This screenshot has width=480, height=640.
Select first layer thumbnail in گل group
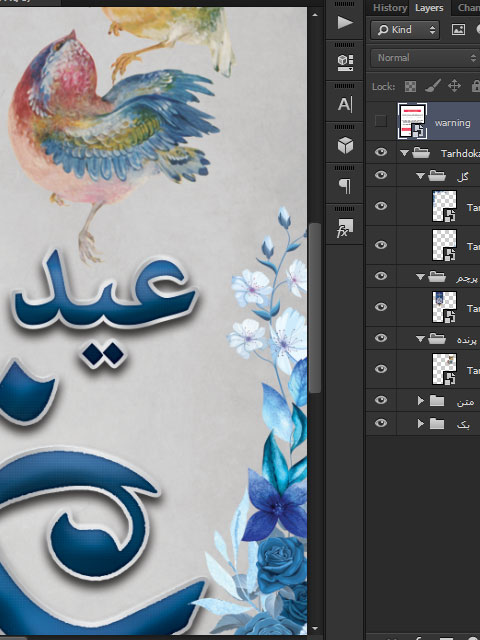pos(444,206)
